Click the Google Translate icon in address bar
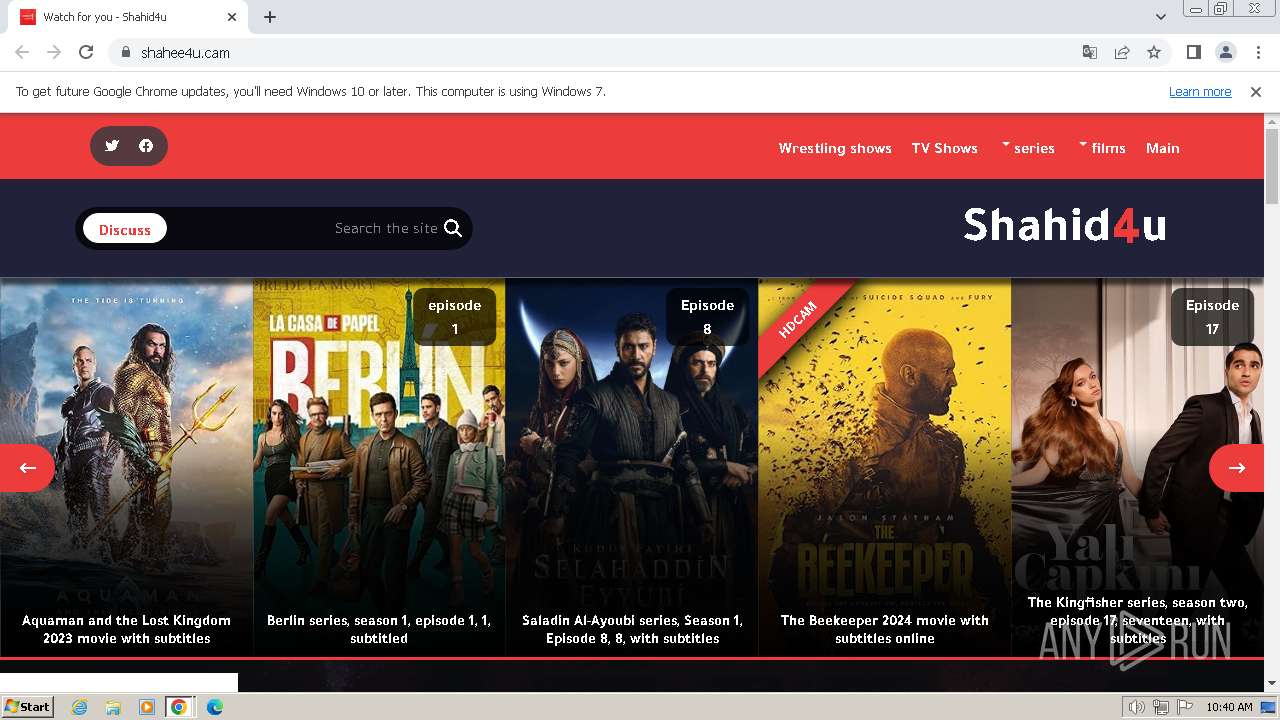The image size is (1280, 720). (1090, 52)
